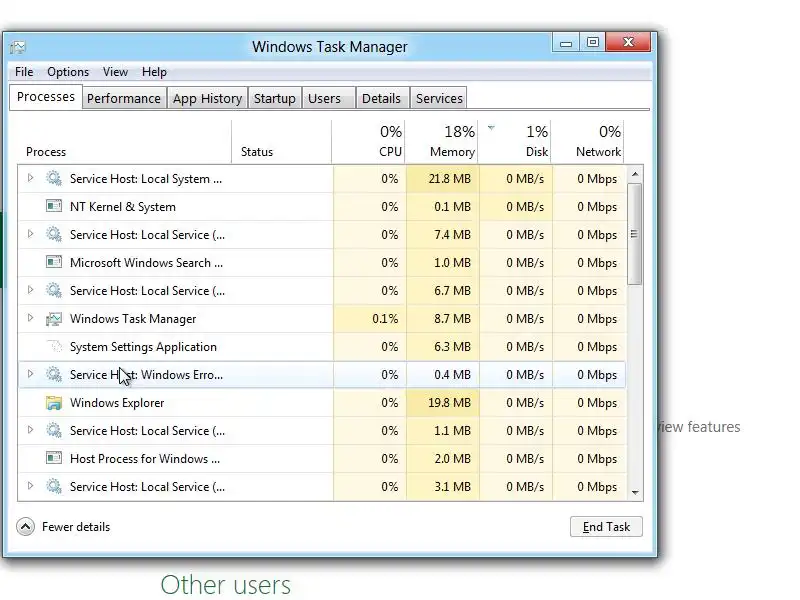This screenshot has height=600, width=800.
Task: Click the Windows Task Manager row icon
Action: point(54,318)
